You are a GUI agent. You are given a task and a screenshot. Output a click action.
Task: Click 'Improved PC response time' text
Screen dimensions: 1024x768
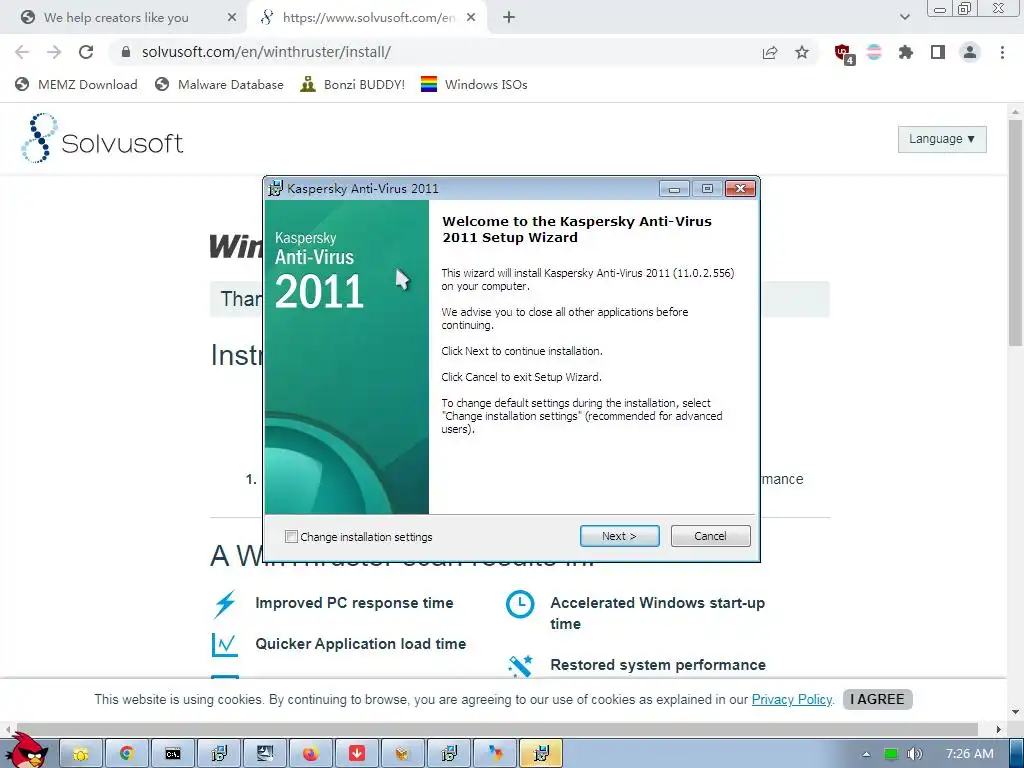point(354,603)
